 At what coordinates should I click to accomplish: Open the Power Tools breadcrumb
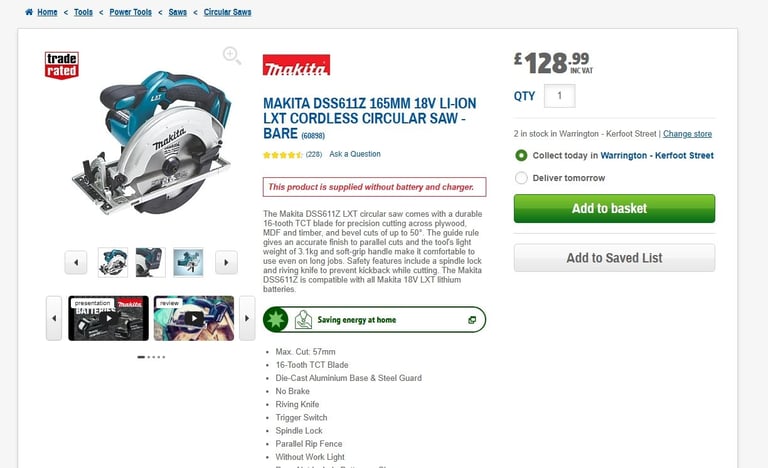130,12
